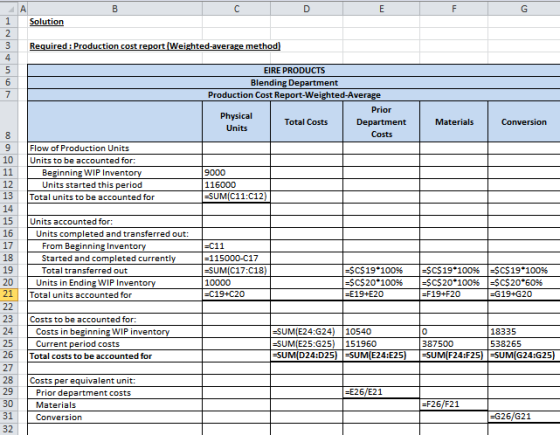Click 'Production Cost Report-Weighted-Average' cell
The height and width of the screenshot is (435, 560).
294,95
